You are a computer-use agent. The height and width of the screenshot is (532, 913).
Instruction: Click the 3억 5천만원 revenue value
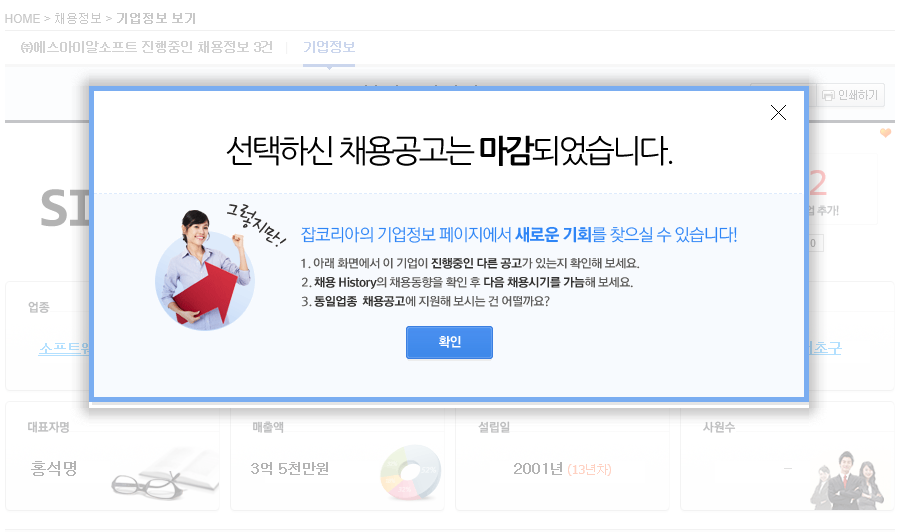pyautogui.click(x=289, y=468)
